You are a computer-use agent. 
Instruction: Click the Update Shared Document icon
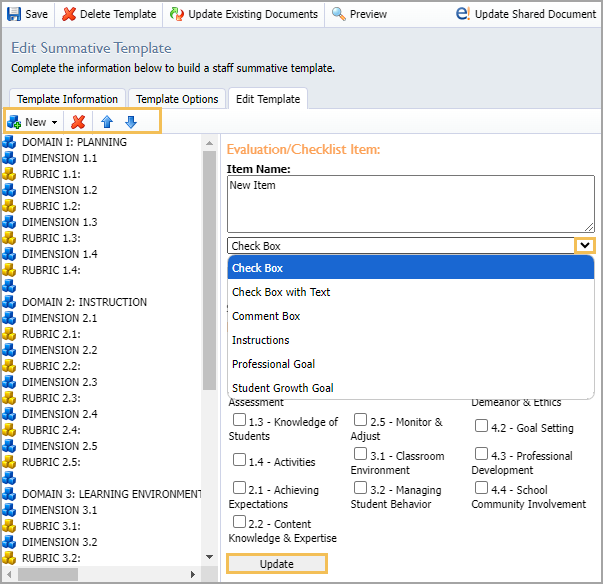pyautogui.click(x=463, y=13)
